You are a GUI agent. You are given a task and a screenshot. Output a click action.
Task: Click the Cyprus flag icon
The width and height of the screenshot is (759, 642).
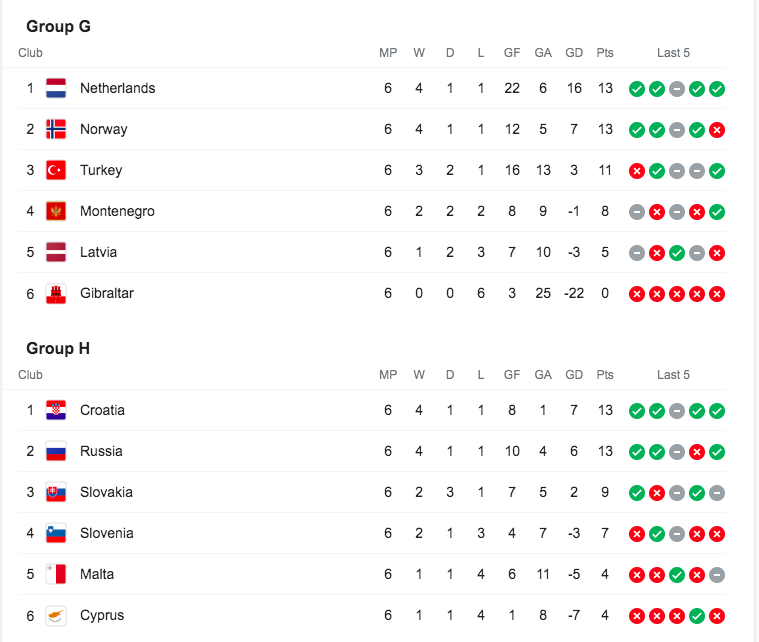(x=56, y=615)
